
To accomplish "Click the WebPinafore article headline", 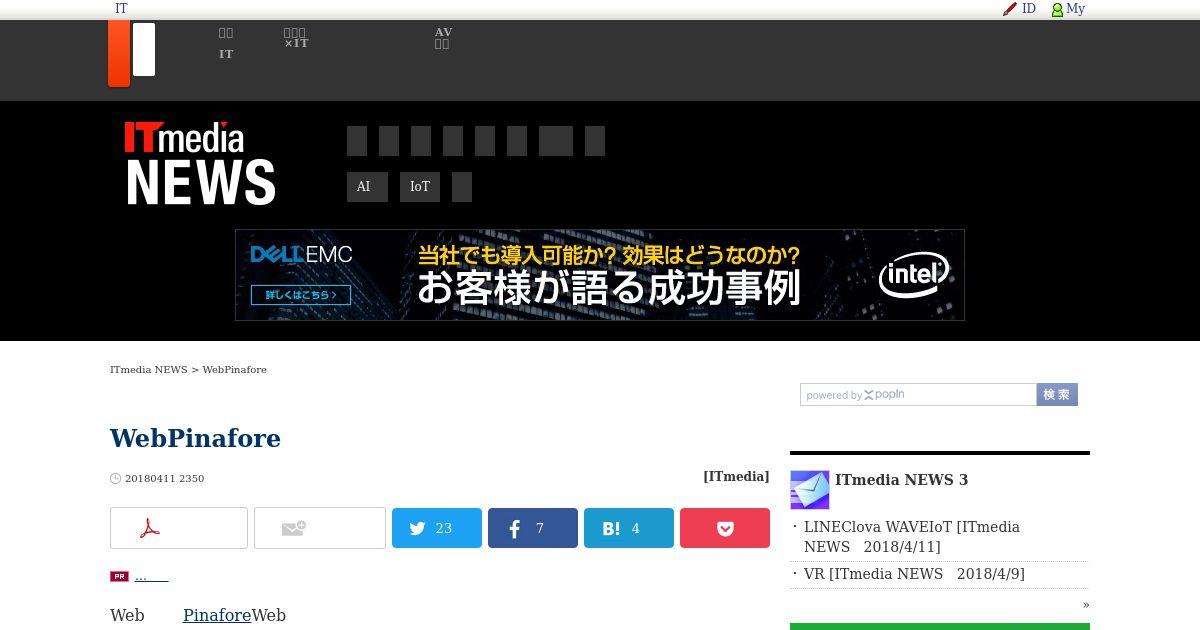I will (195, 439).
